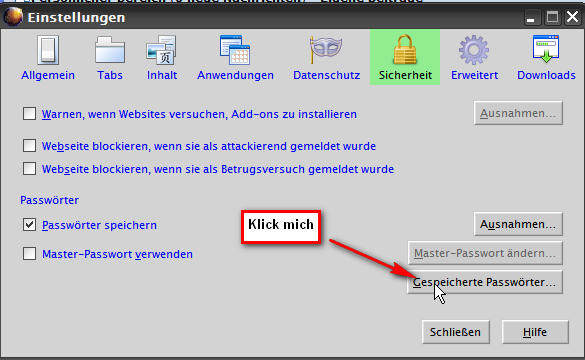Enable Master-Passwort verwenden checkbox
585x360 pixels.
coord(29,254)
